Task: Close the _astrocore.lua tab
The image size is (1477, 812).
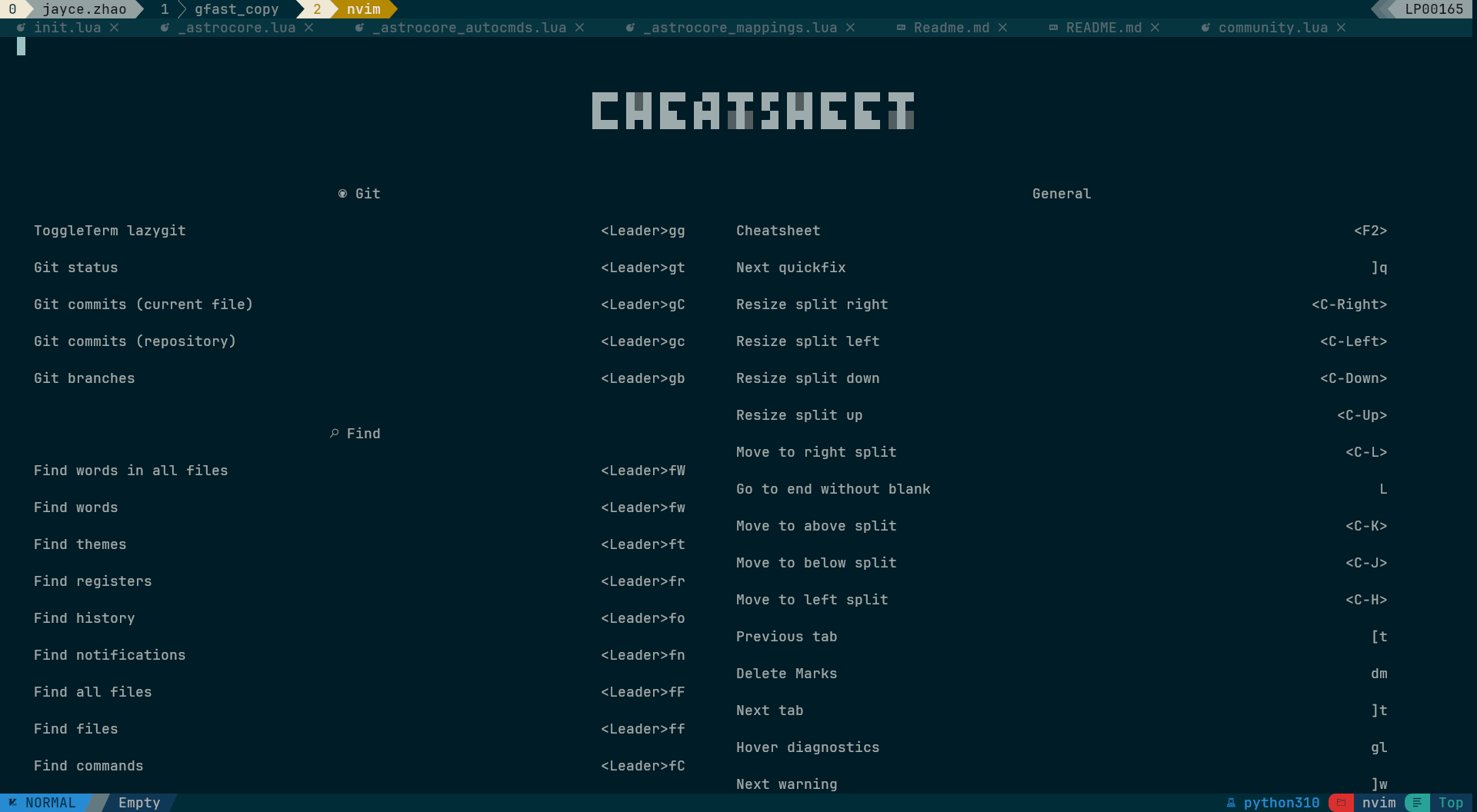Action: tap(308, 28)
